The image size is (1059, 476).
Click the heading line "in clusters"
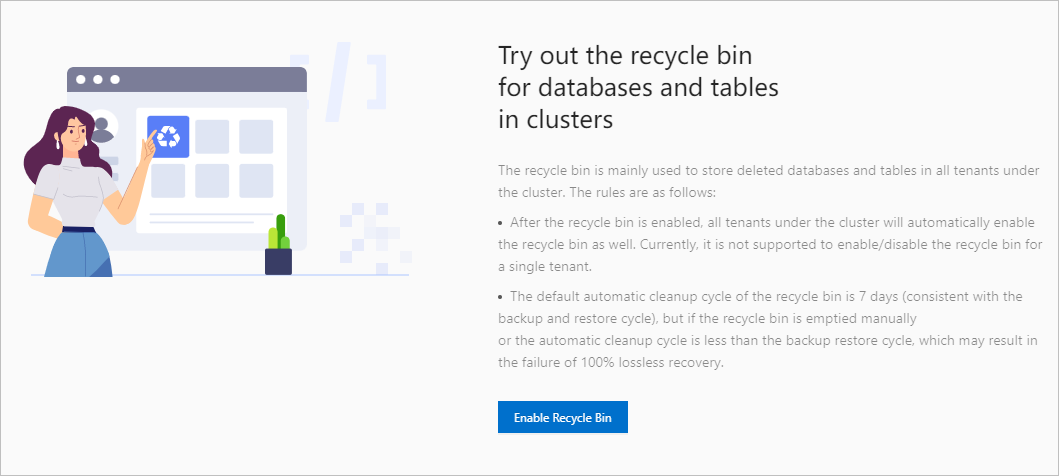pyautogui.click(x=555, y=119)
